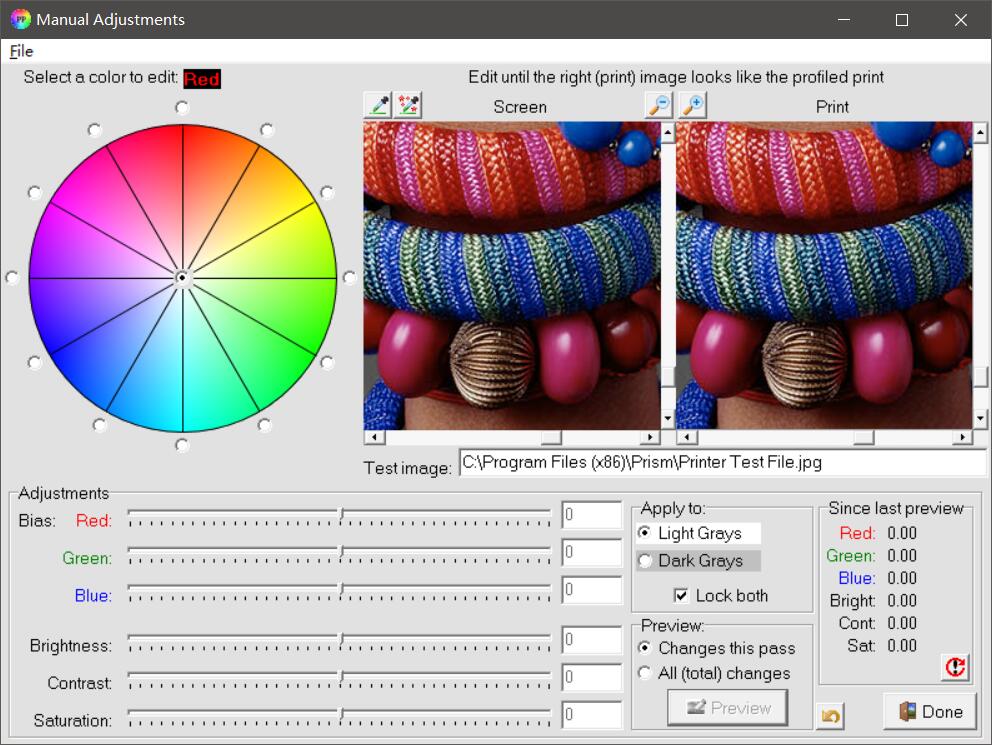
Task: Toggle the Lock both checkbox
Action: [682, 596]
